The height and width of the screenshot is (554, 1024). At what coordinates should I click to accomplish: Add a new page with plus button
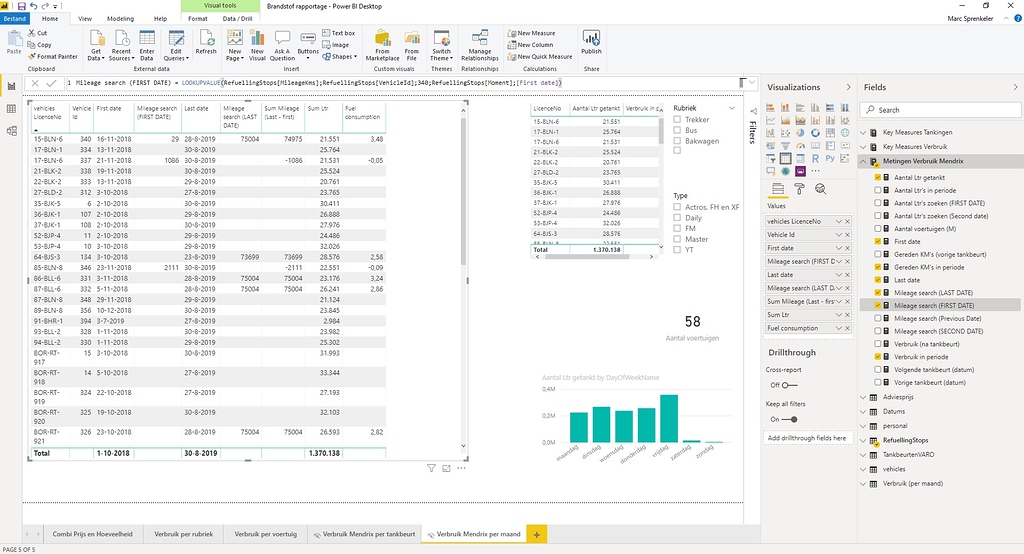point(537,535)
